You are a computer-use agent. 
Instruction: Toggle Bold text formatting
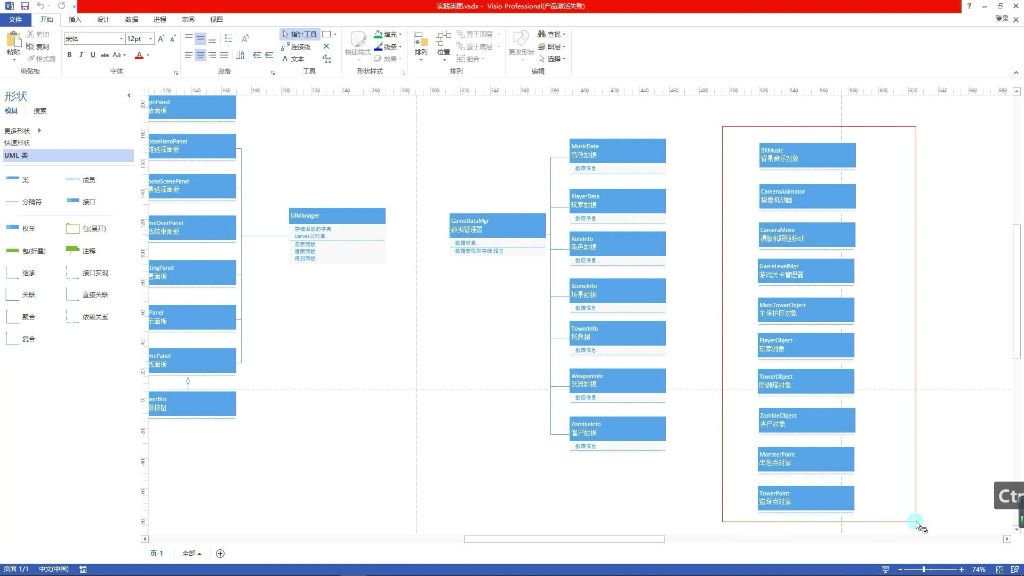(x=69, y=55)
